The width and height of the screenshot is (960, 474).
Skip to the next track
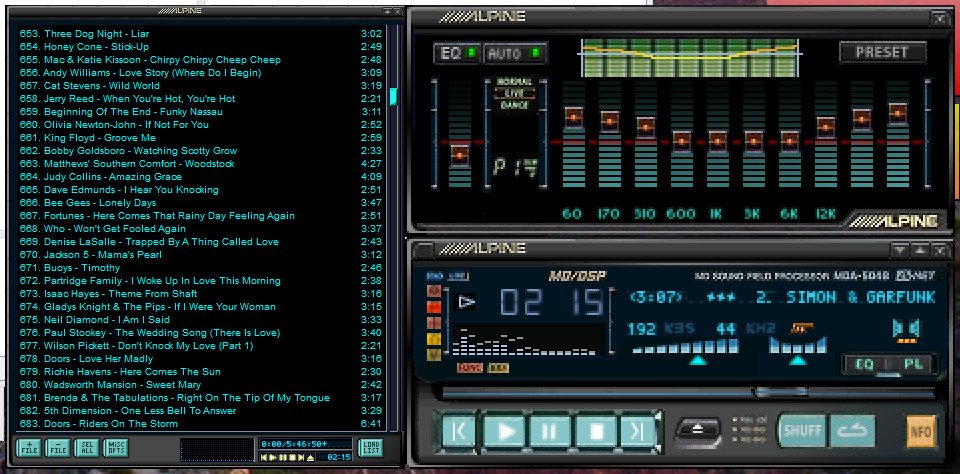(x=637, y=432)
